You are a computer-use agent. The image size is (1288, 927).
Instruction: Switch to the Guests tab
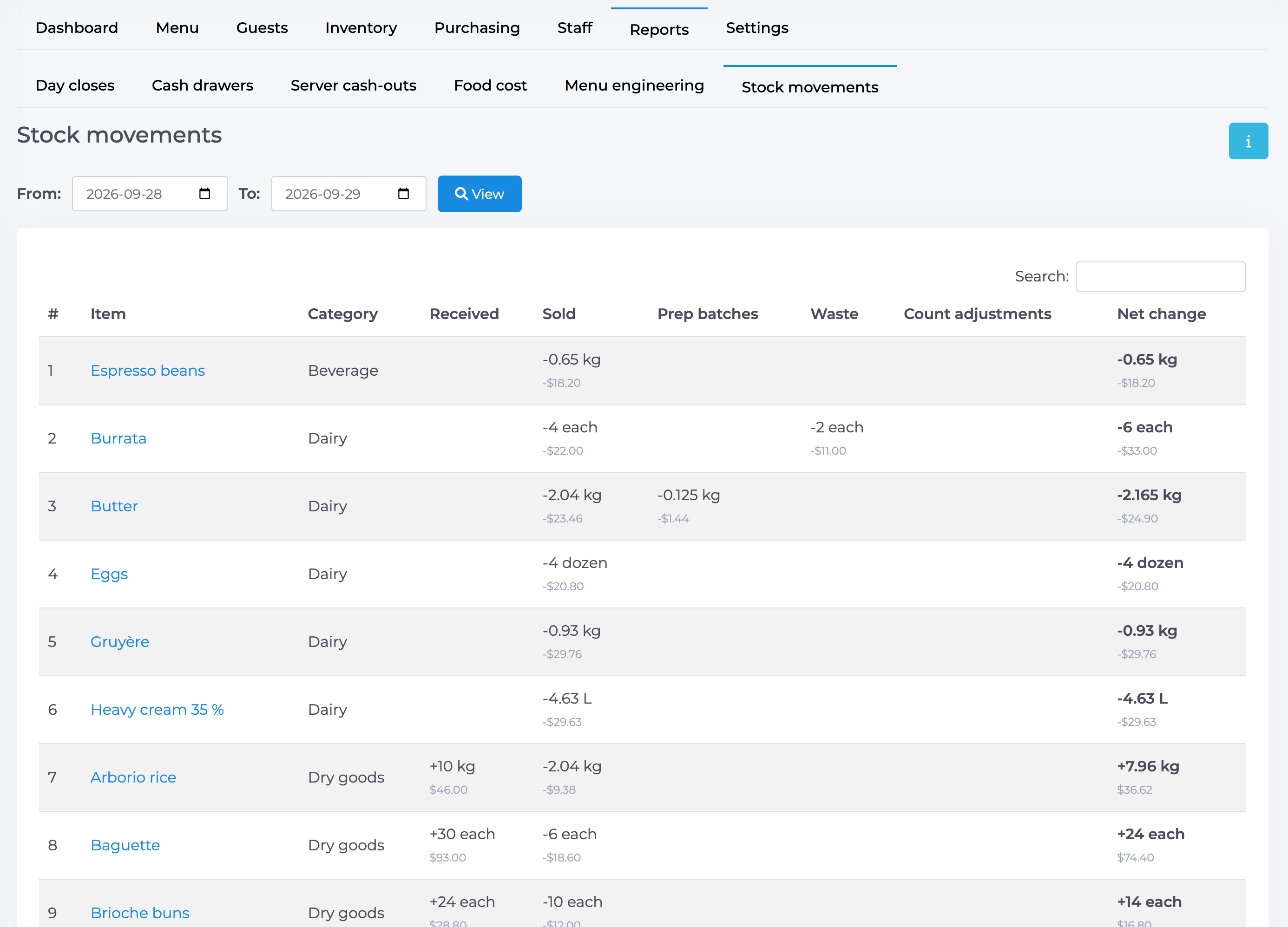point(262,28)
